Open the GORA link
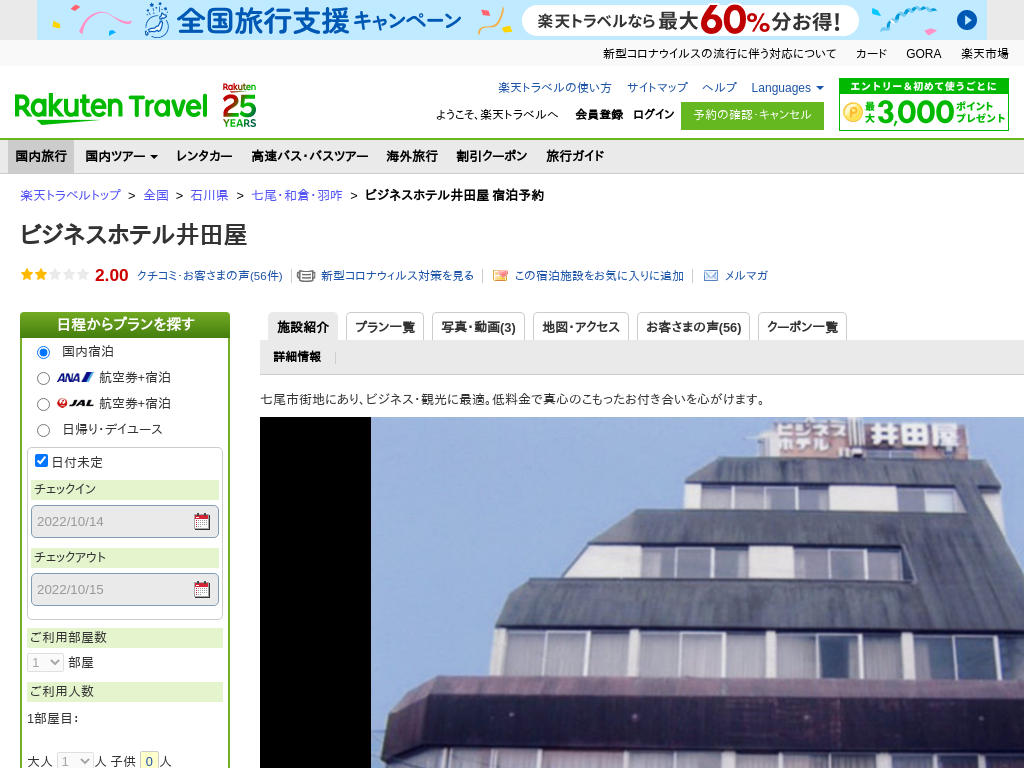This screenshot has width=1024, height=768. click(x=923, y=54)
